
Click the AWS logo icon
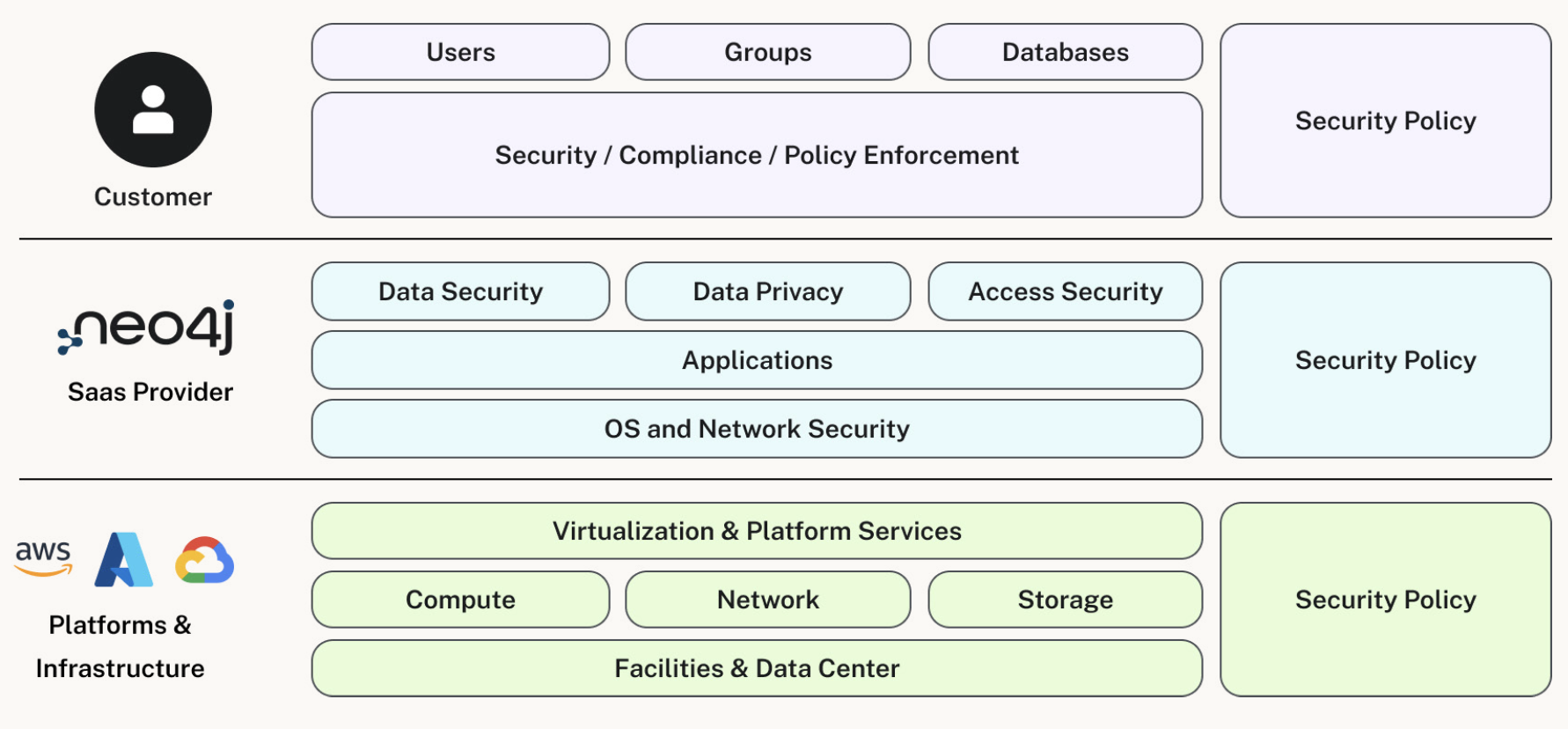click(43, 558)
